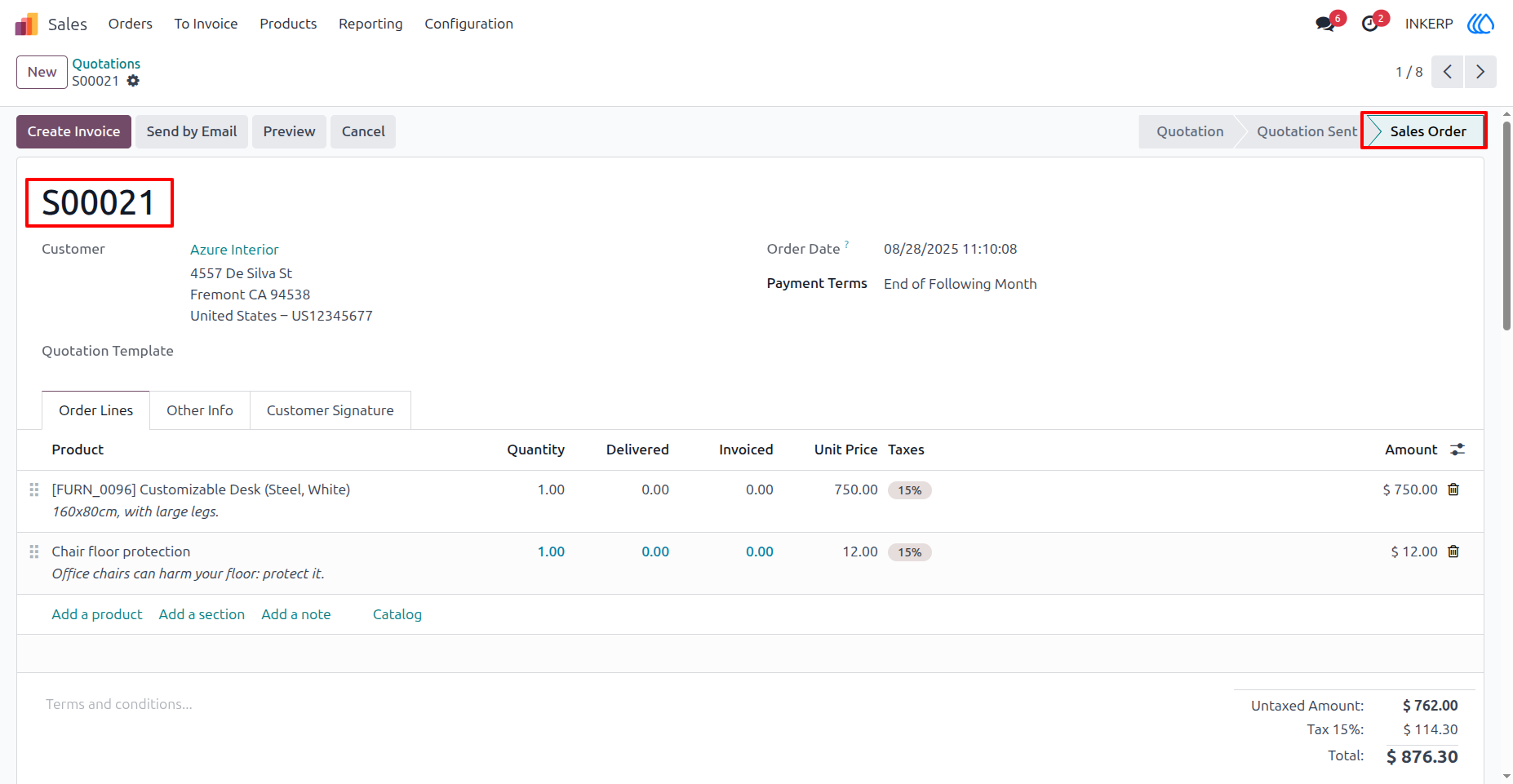Viewport: 1513px width, 784px height.
Task: Open the Reporting menu
Action: point(370,24)
